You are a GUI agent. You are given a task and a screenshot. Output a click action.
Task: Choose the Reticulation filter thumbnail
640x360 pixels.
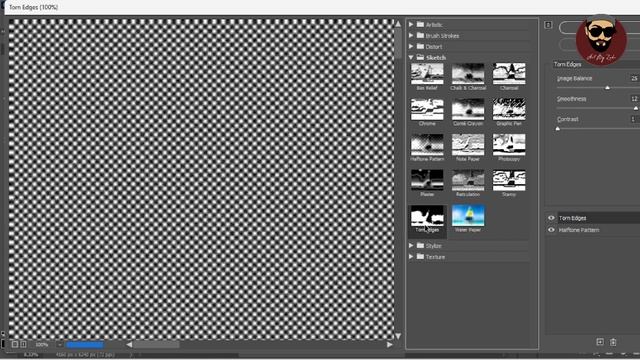tap(468, 180)
